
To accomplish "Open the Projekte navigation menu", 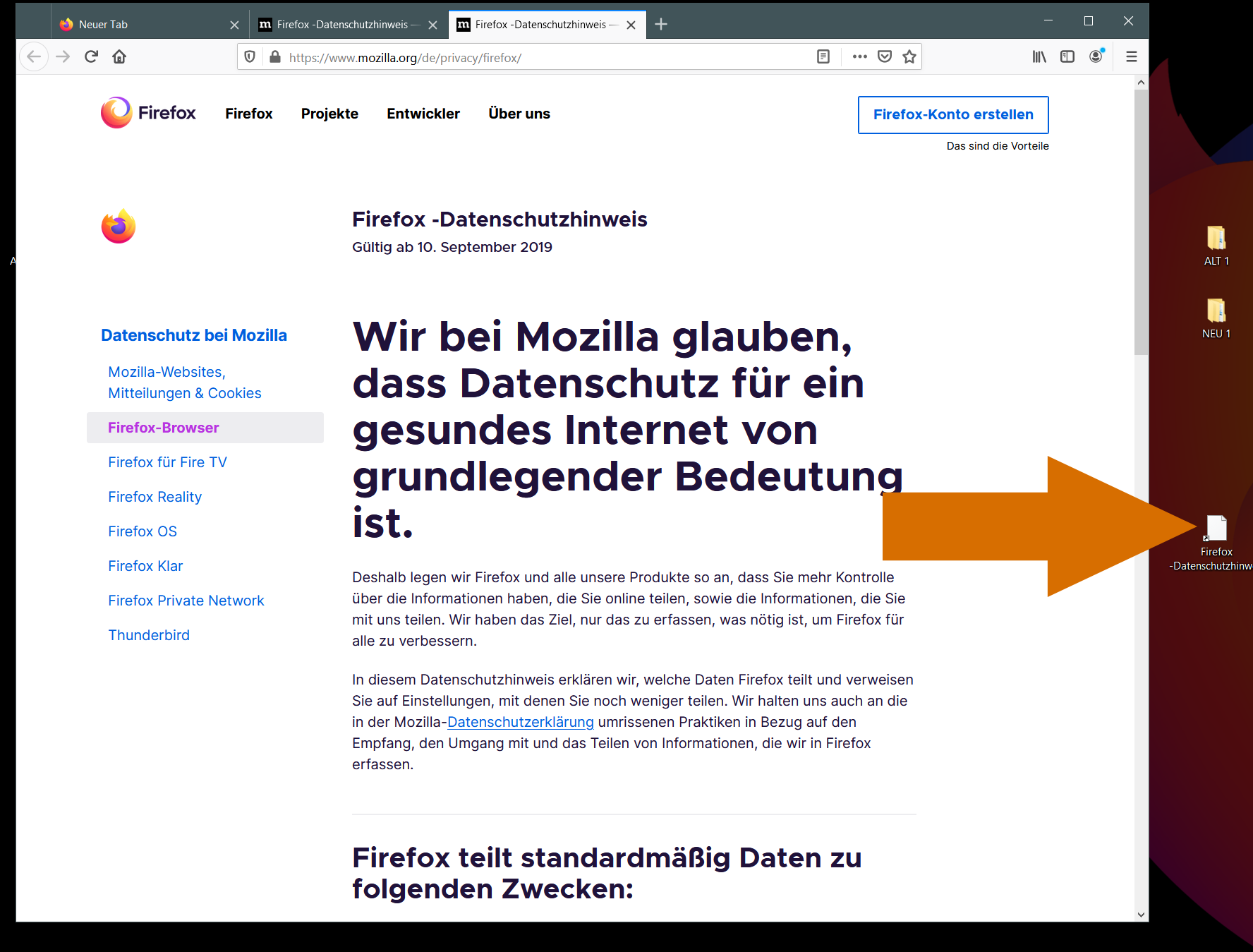I will tap(329, 114).
